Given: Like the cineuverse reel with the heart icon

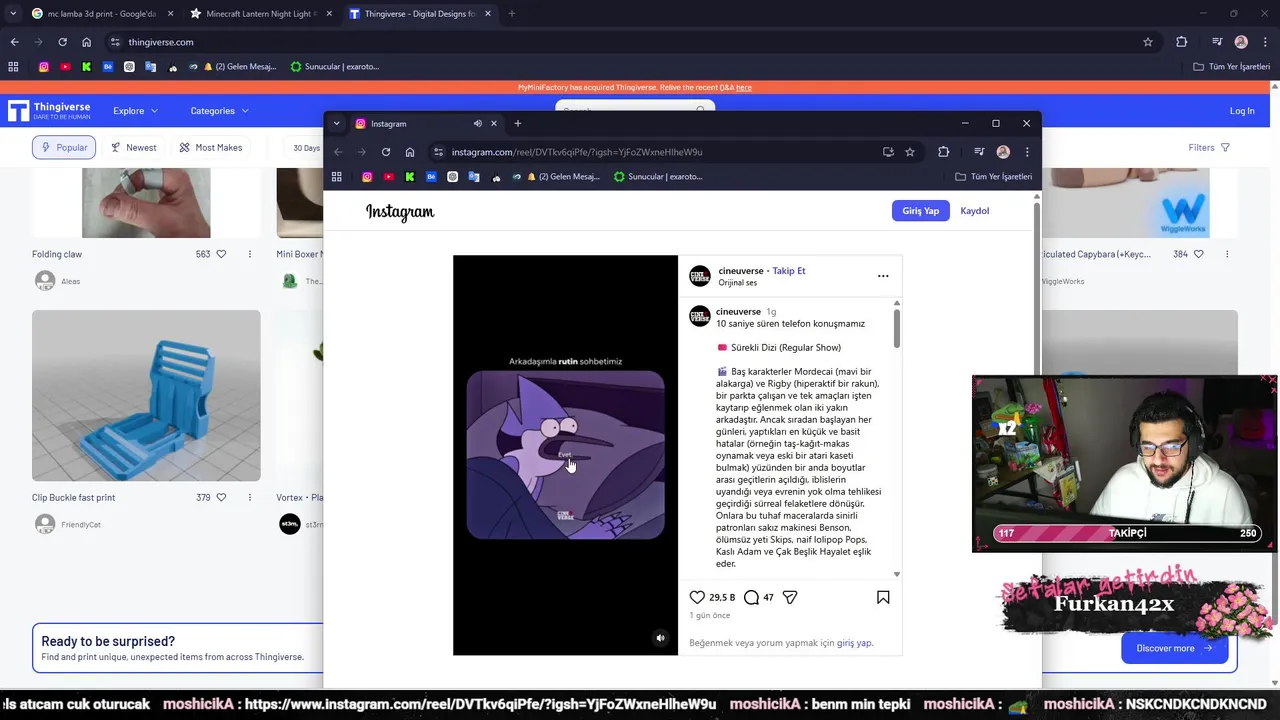Looking at the screenshot, I should [697, 597].
